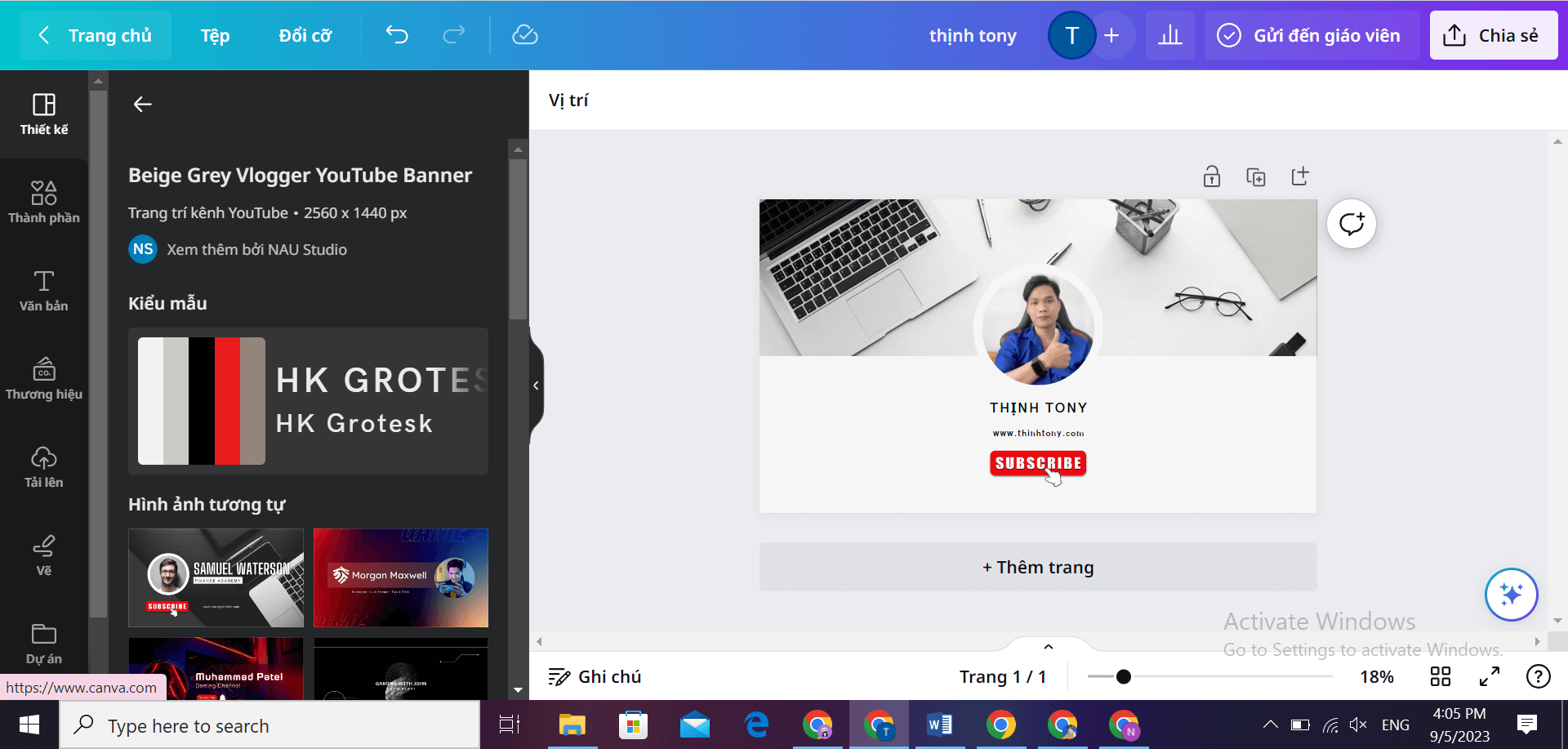The height and width of the screenshot is (749, 1568).
Task: Collapse the template panel with the side chevron
Action: (x=536, y=384)
